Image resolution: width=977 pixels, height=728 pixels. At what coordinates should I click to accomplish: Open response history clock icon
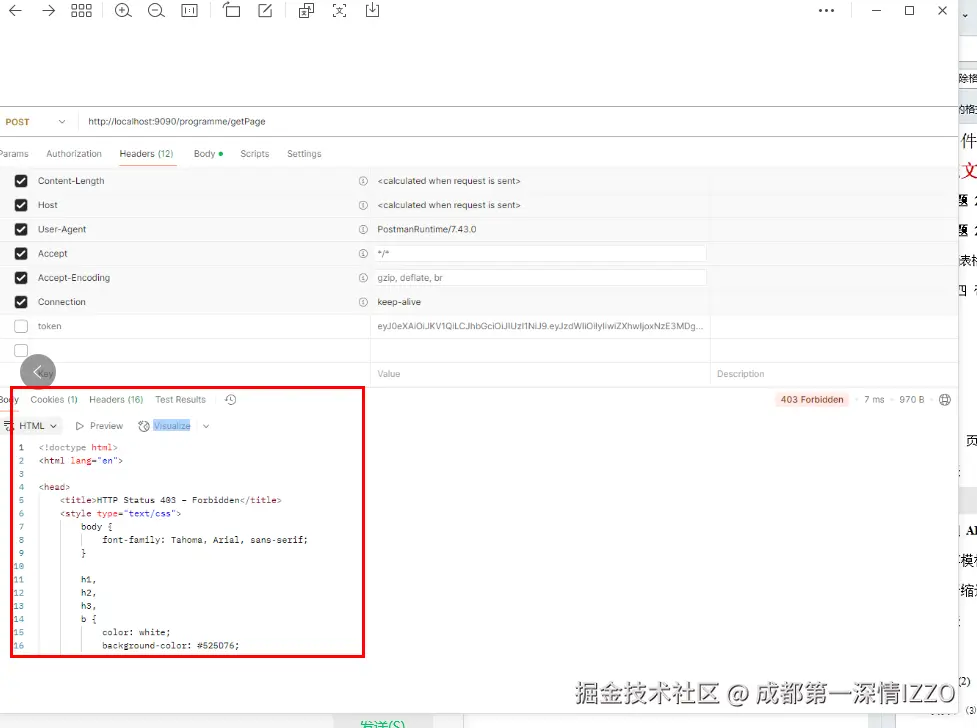(231, 400)
